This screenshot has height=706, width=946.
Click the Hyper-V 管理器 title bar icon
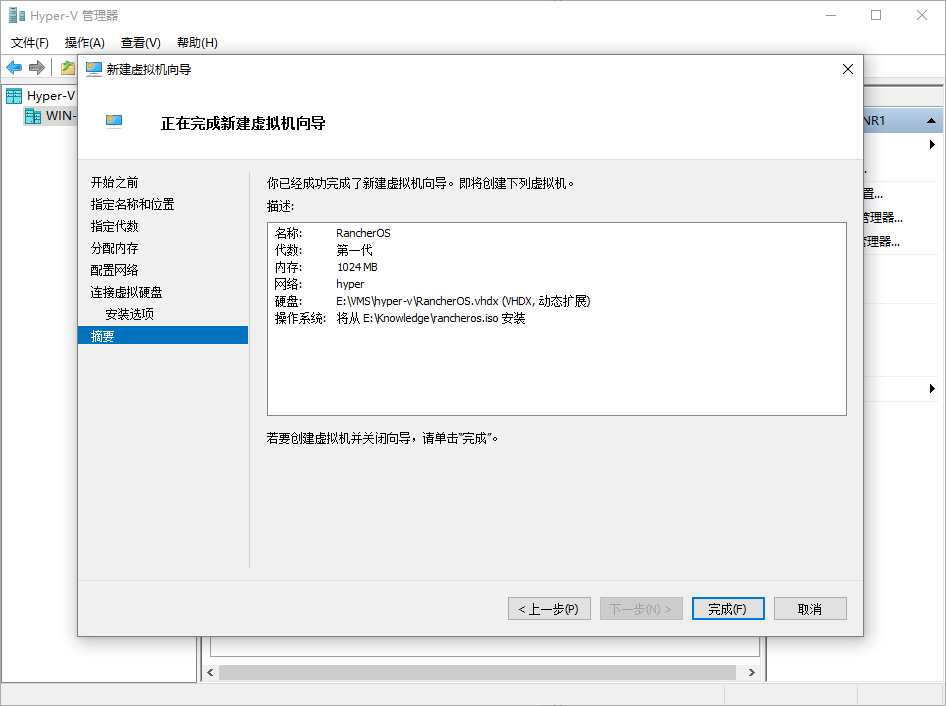16,15
